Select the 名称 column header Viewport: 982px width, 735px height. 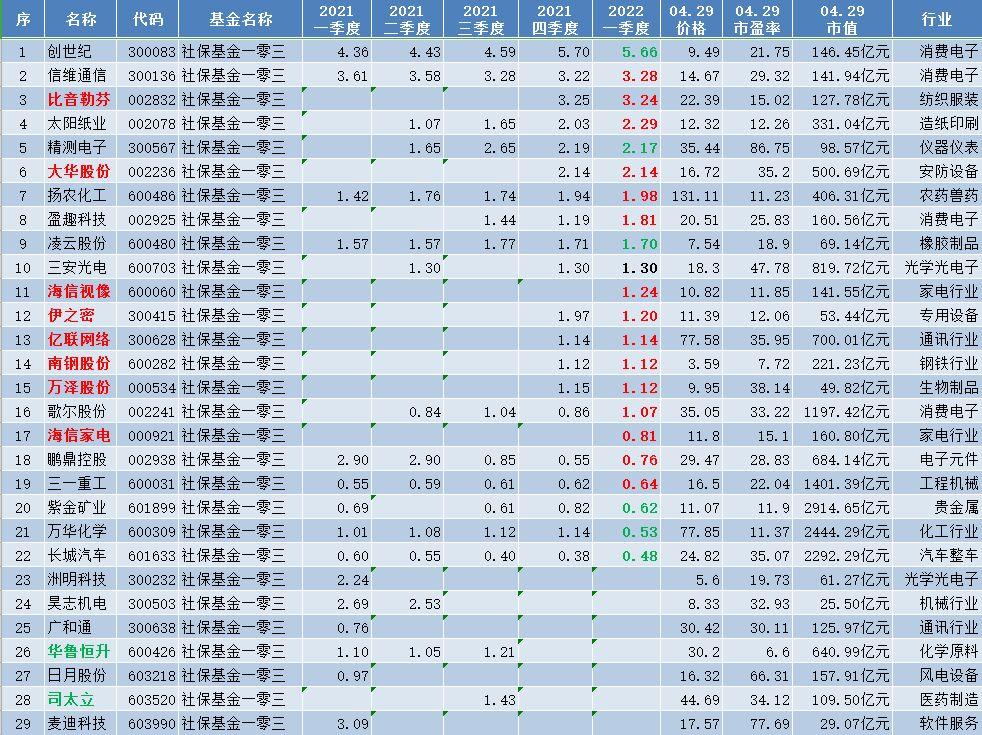[81, 19]
